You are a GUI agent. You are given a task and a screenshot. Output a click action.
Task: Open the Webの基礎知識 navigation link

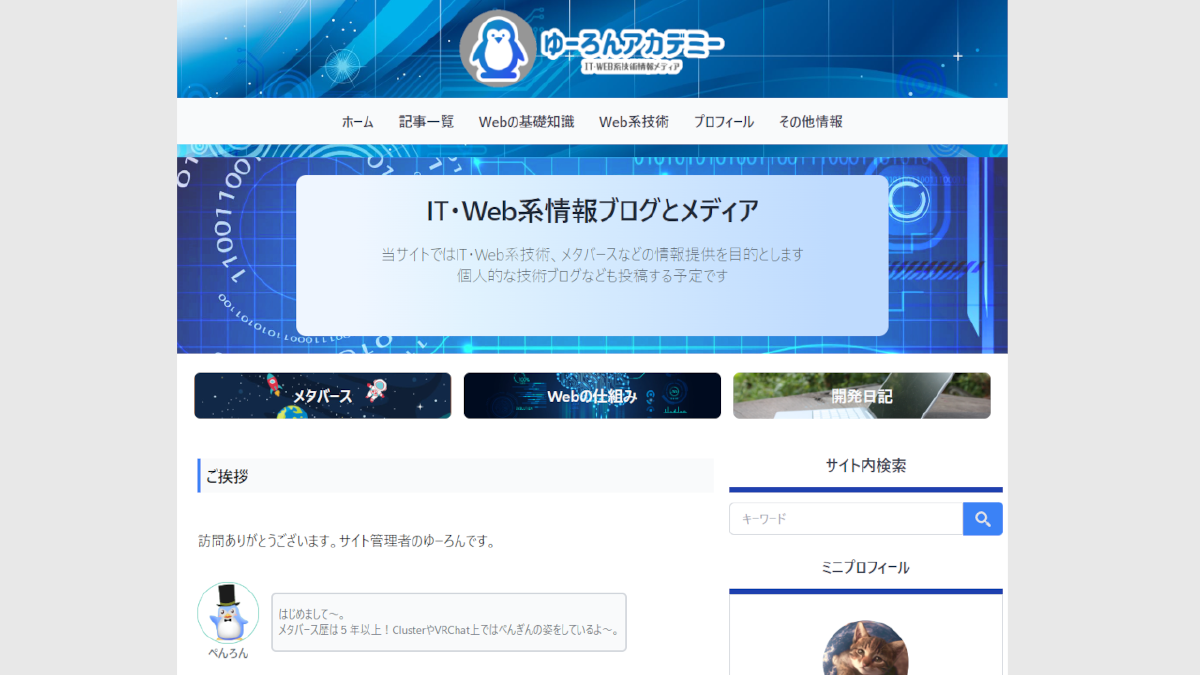[x=527, y=121]
